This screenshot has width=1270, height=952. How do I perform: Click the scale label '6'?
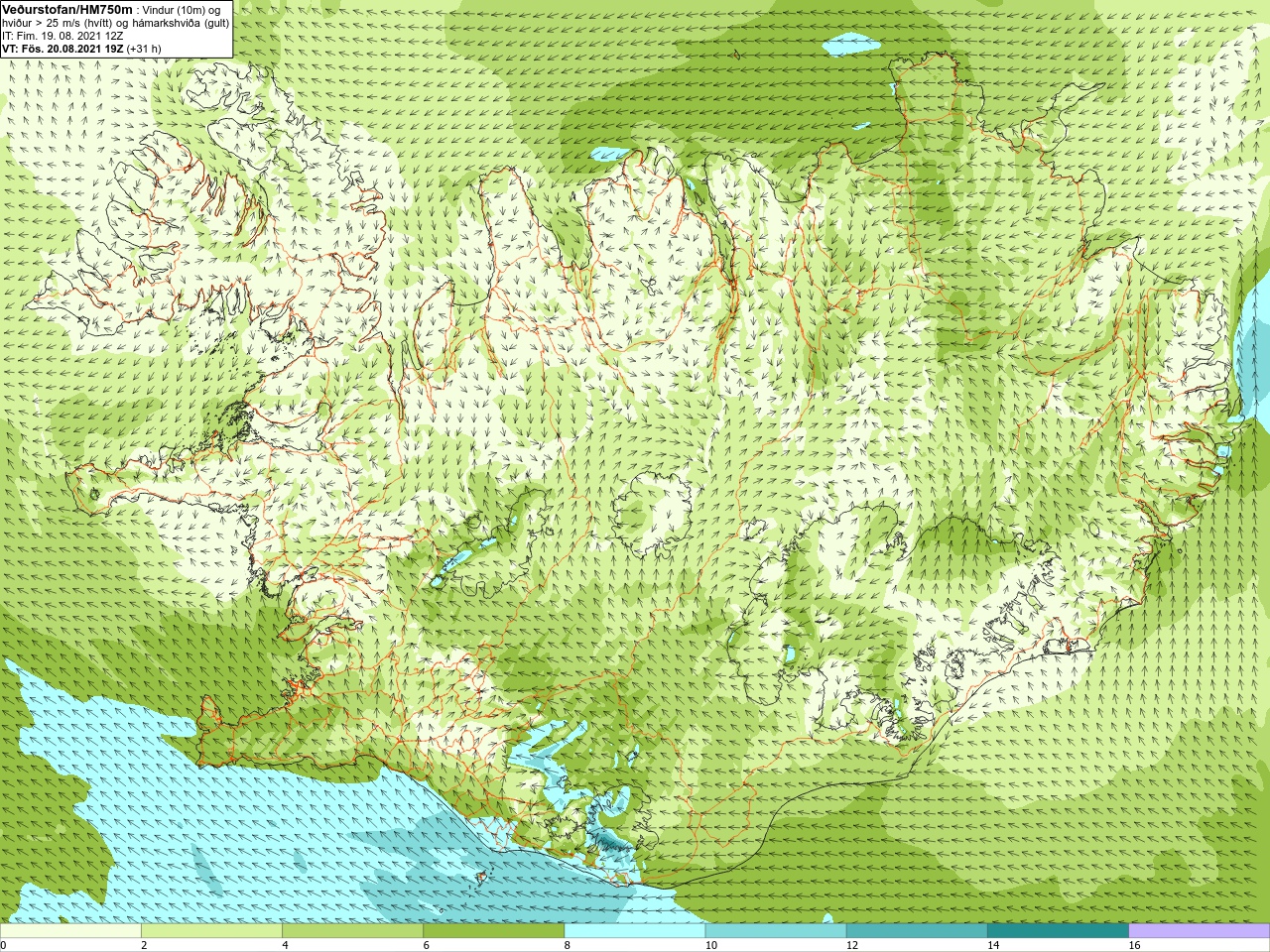[x=426, y=945]
